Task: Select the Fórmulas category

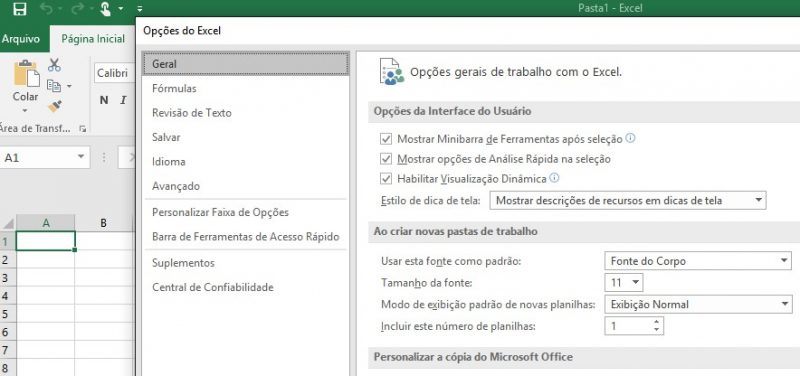Action: (x=246, y=88)
